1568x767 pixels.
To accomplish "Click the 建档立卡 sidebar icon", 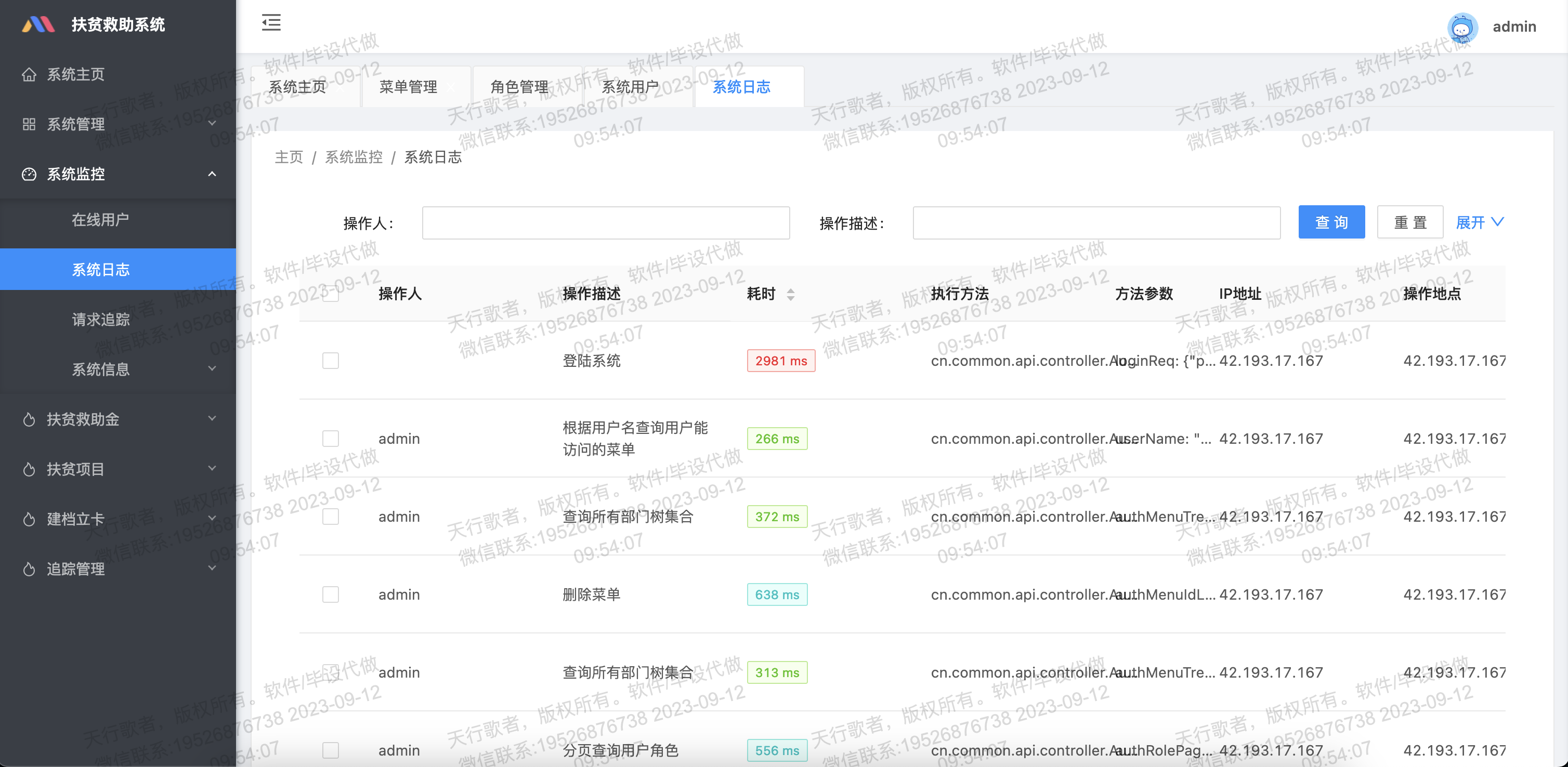I will pos(30,518).
